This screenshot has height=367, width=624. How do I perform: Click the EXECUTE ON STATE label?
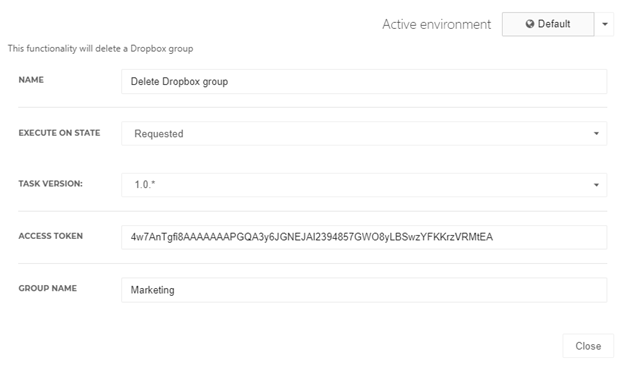59,133
